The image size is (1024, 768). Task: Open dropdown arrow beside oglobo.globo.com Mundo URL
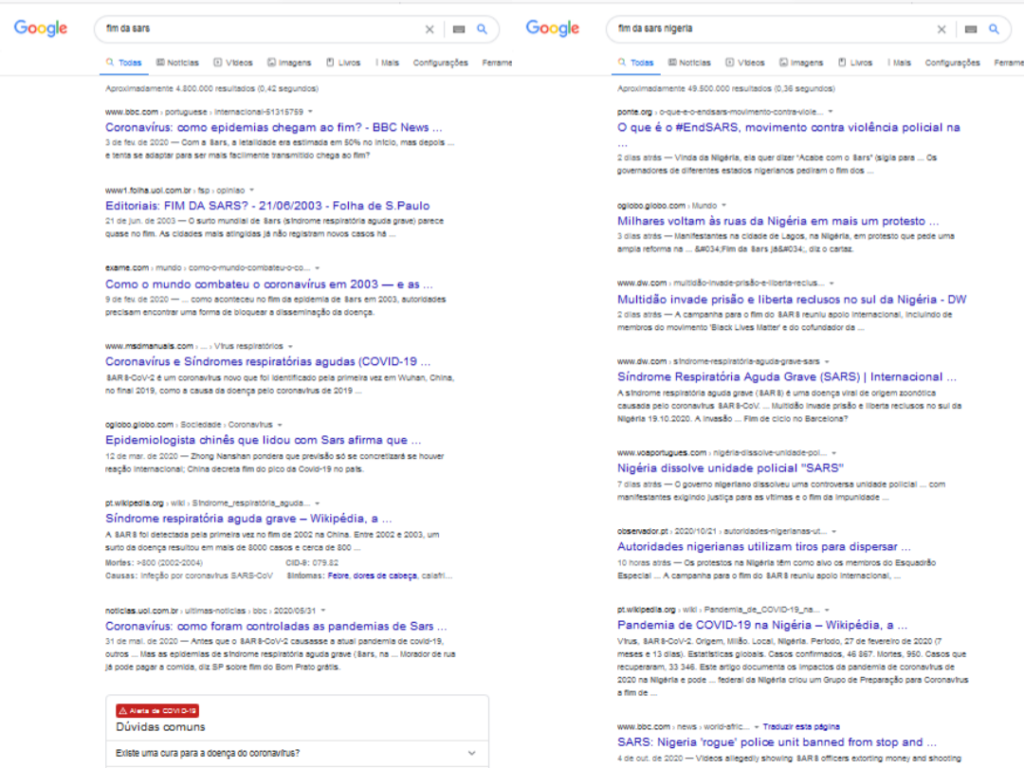724,205
